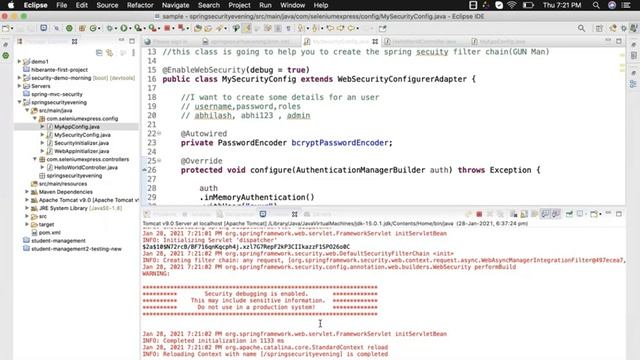The width and height of the screenshot is (640, 360).
Task: Expand the Servers folder
Action: [19, 86]
